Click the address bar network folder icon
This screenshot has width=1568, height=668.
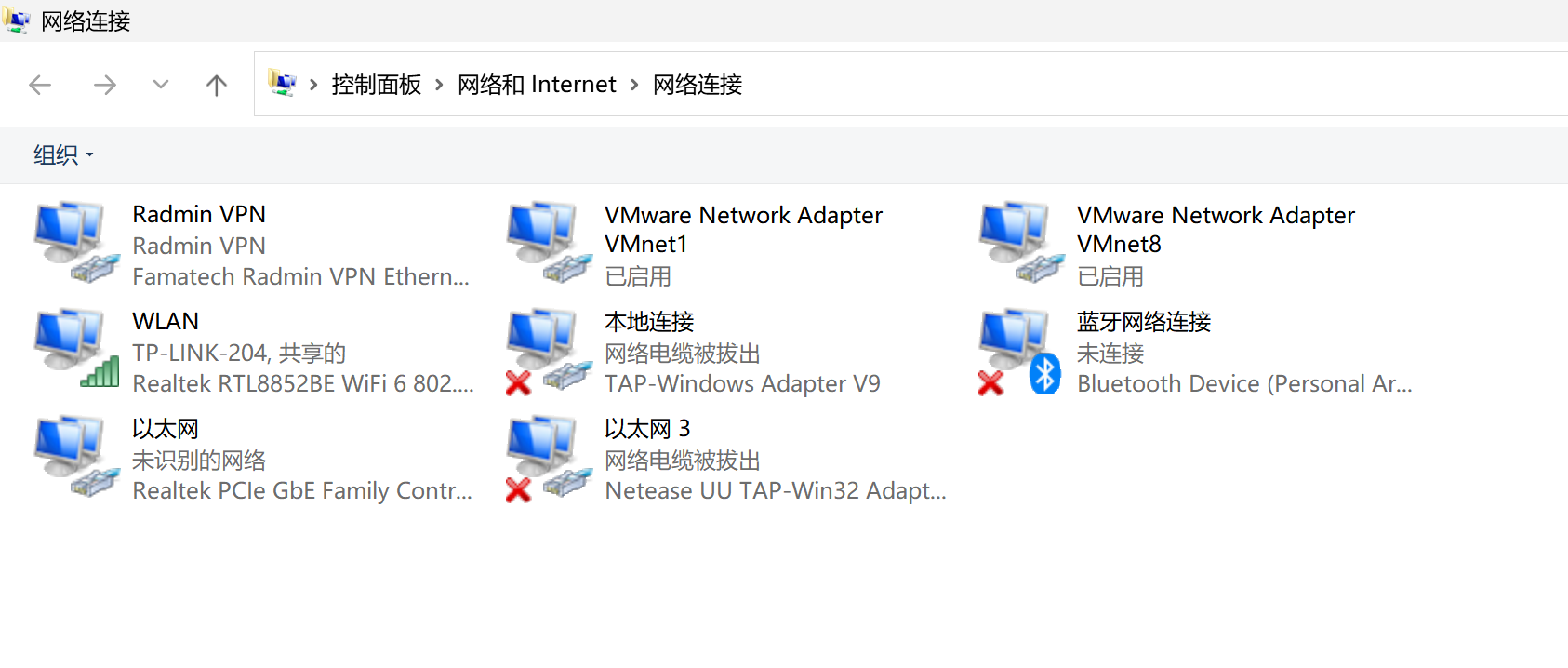(282, 84)
